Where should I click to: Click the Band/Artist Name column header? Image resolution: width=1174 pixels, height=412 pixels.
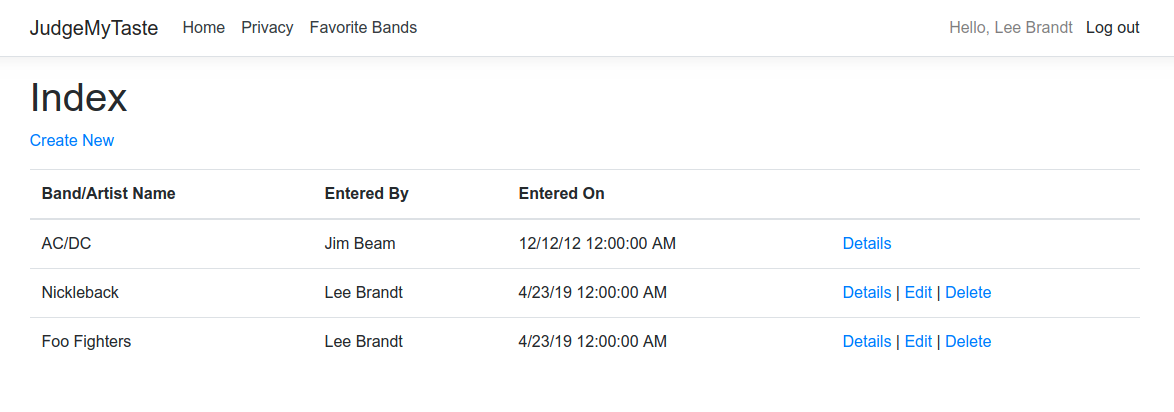pos(108,194)
